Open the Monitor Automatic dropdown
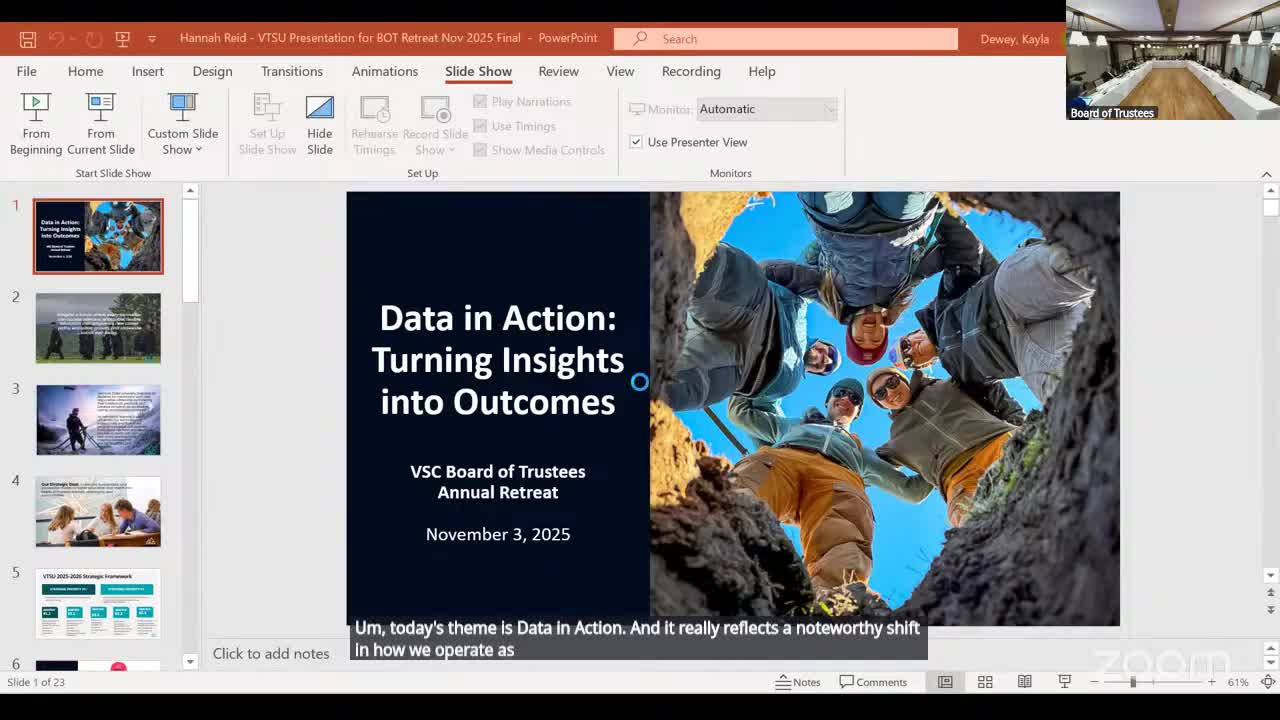 tap(766, 109)
